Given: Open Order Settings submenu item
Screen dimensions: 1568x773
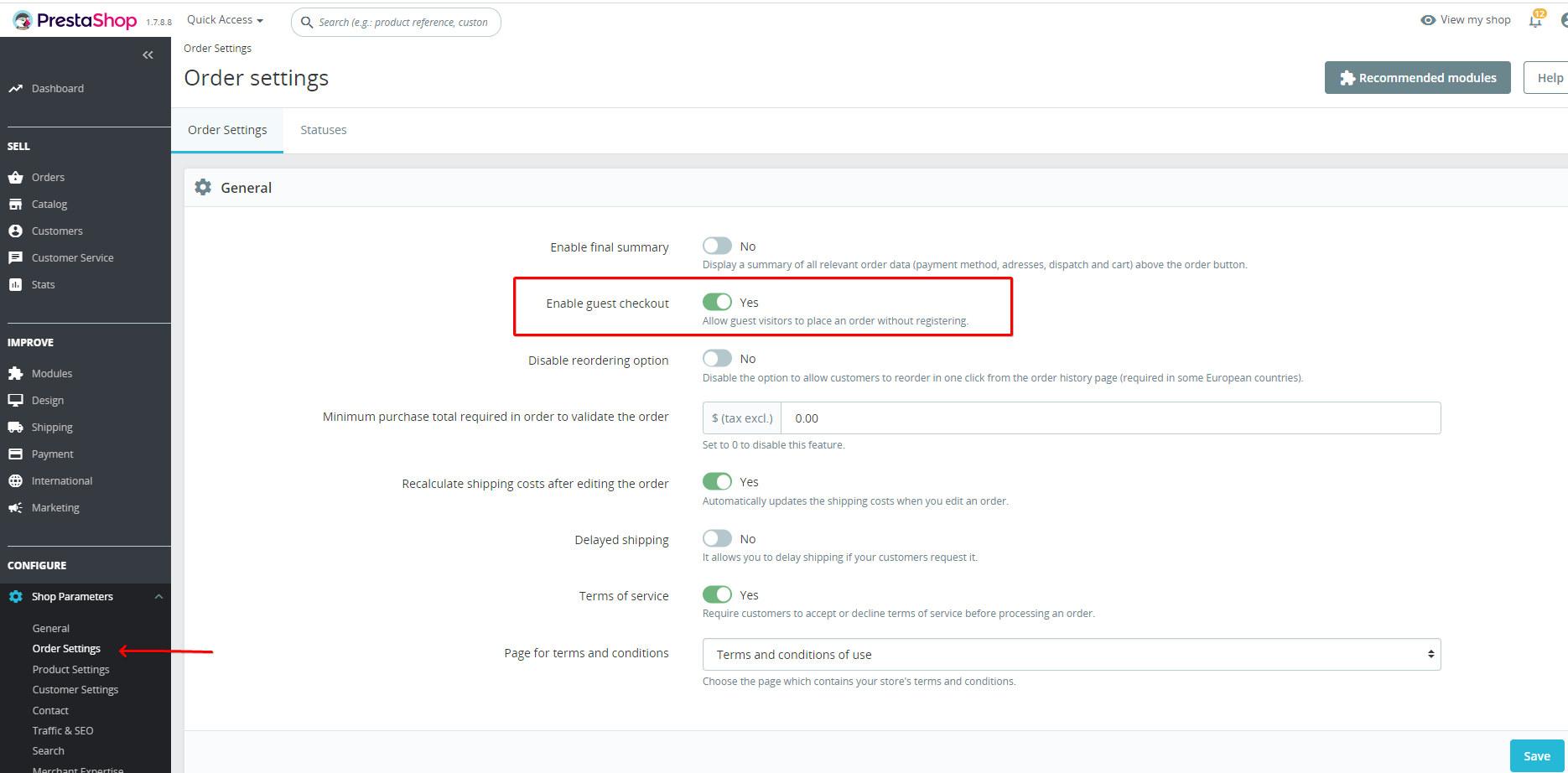Looking at the screenshot, I should pos(66,648).
